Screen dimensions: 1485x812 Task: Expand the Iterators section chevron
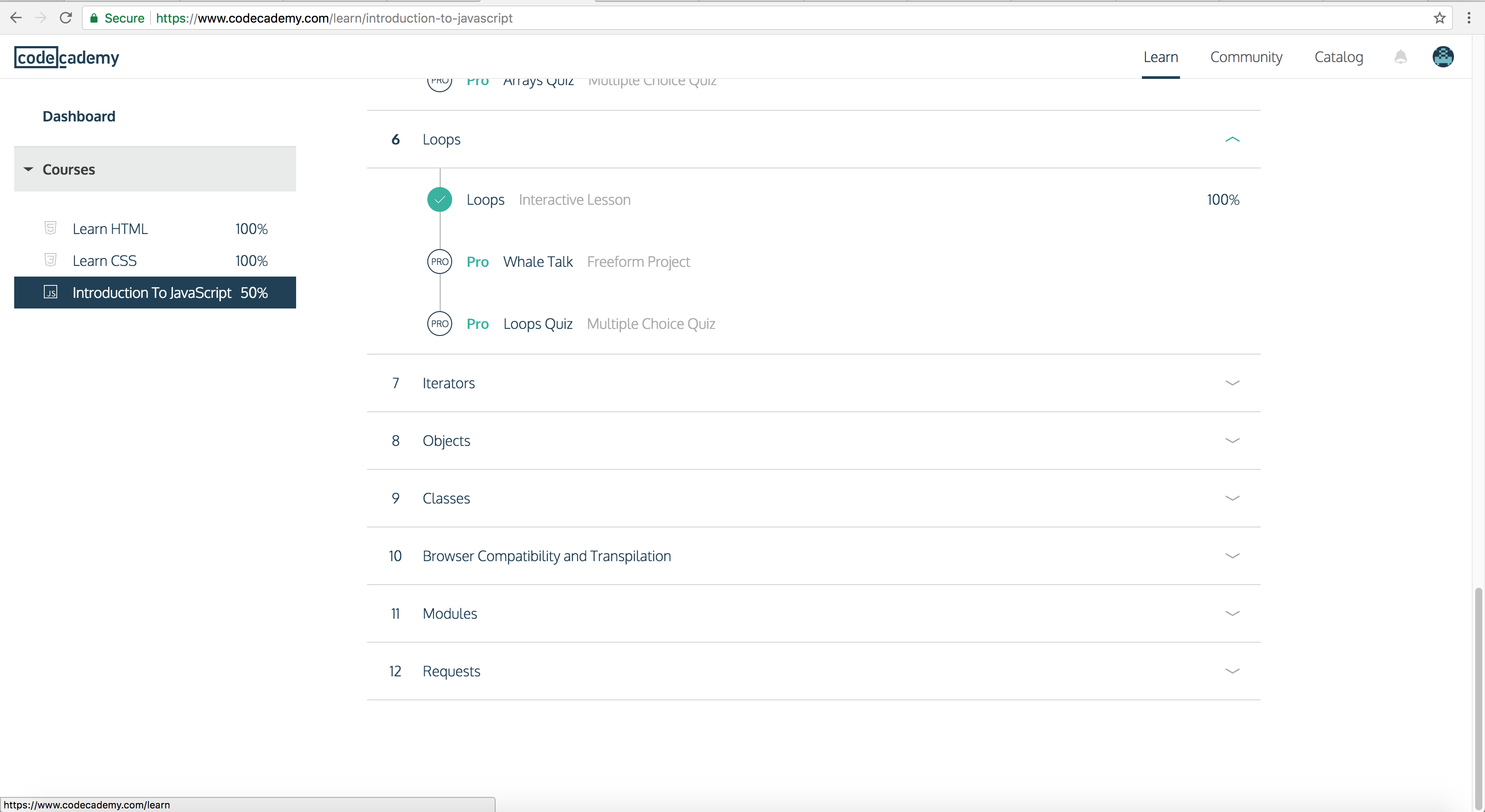tap(1232, 383)
